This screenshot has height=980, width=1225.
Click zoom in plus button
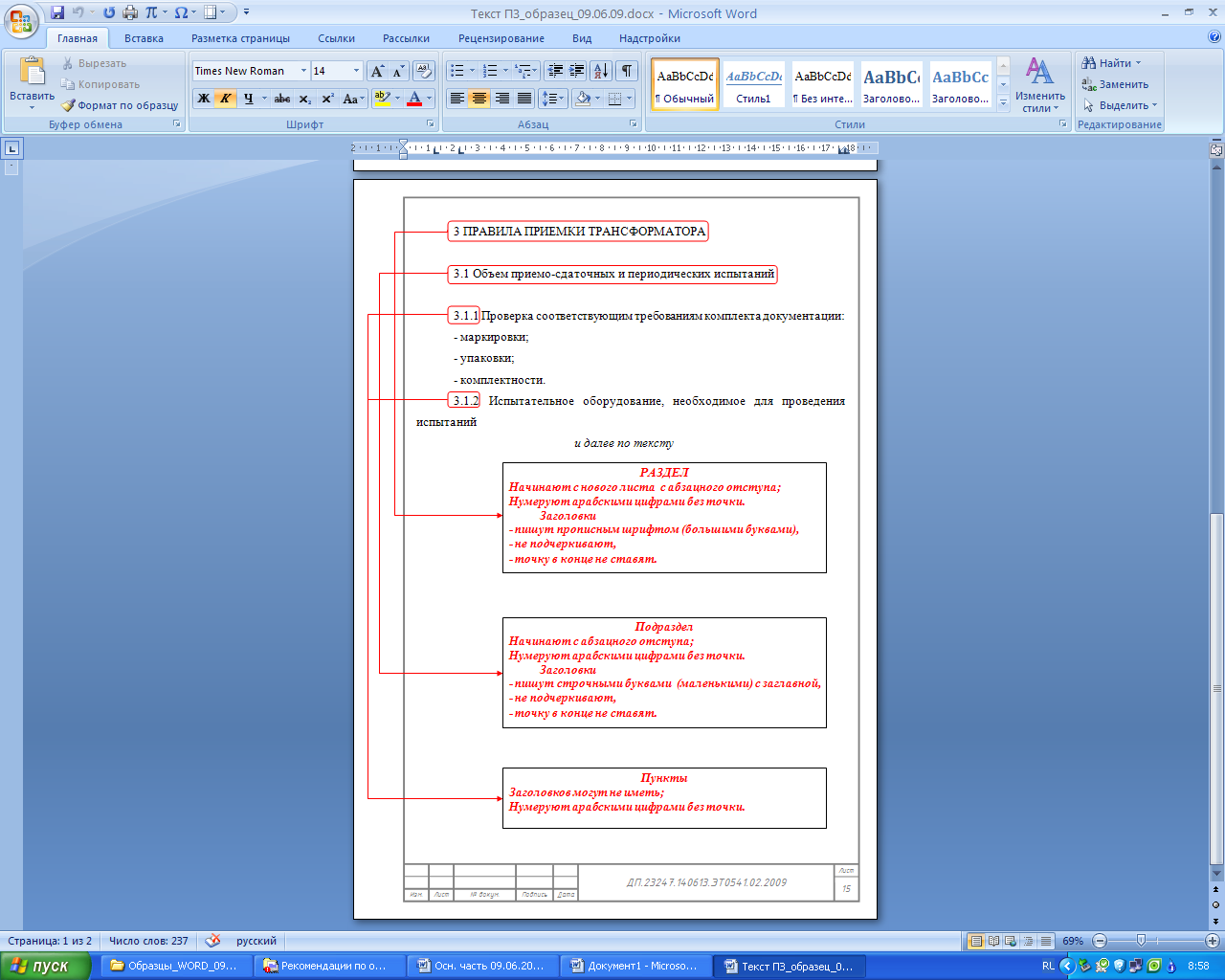[1212, 941]
